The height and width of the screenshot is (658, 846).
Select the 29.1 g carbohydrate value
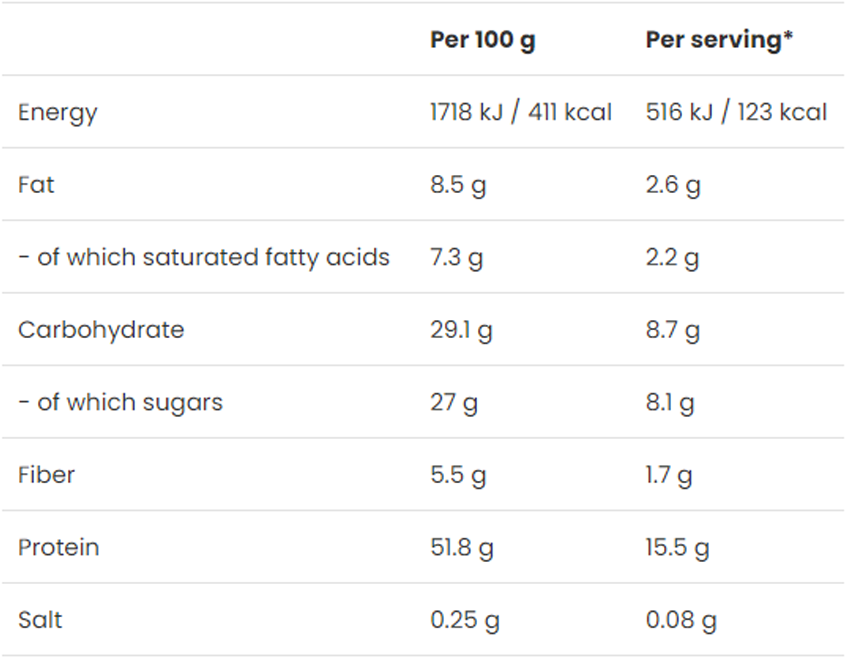[x=461, y=330]
